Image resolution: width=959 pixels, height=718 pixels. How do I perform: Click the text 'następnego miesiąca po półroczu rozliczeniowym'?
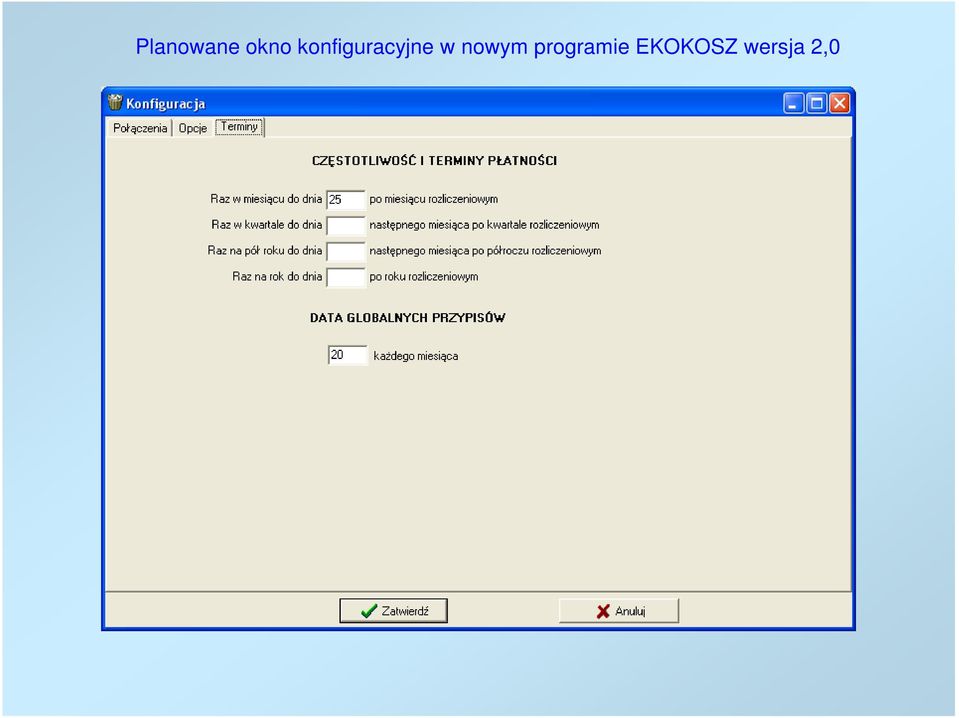coord(485,251)
